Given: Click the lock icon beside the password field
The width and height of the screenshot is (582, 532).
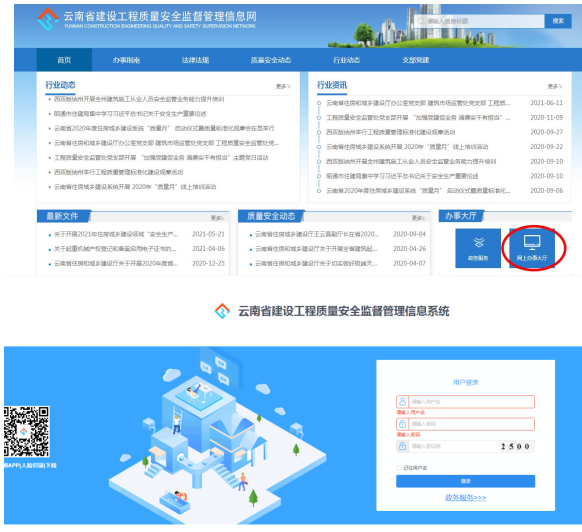Looking at the screenshot, I should pyautogui.click(x=402, y=424).
